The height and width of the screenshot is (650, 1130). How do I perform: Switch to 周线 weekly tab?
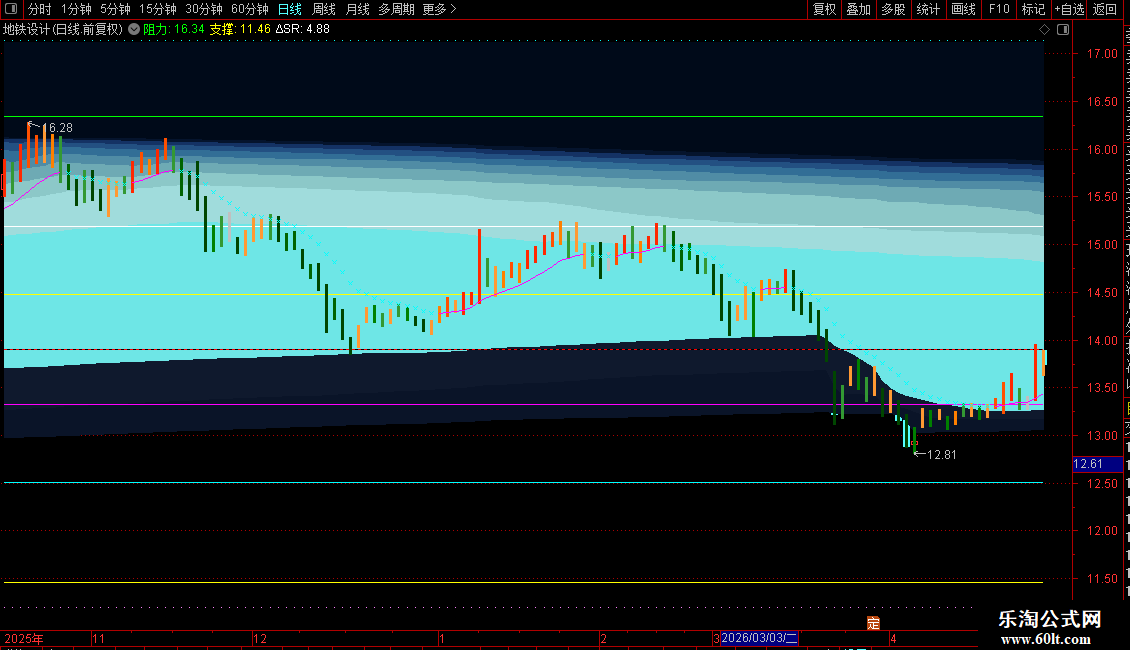(324, 9)
